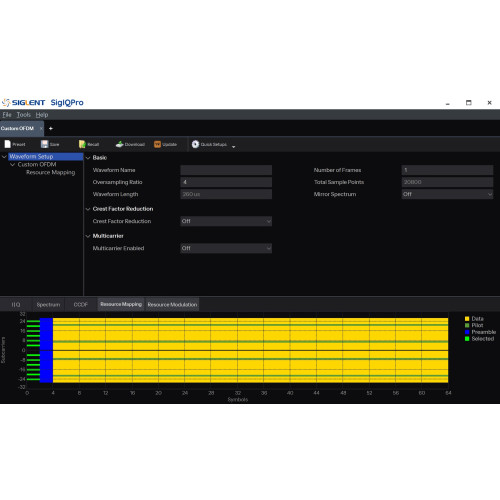
Task: Click the Subcarriers axis label
Action: click(x=3, y=350)
